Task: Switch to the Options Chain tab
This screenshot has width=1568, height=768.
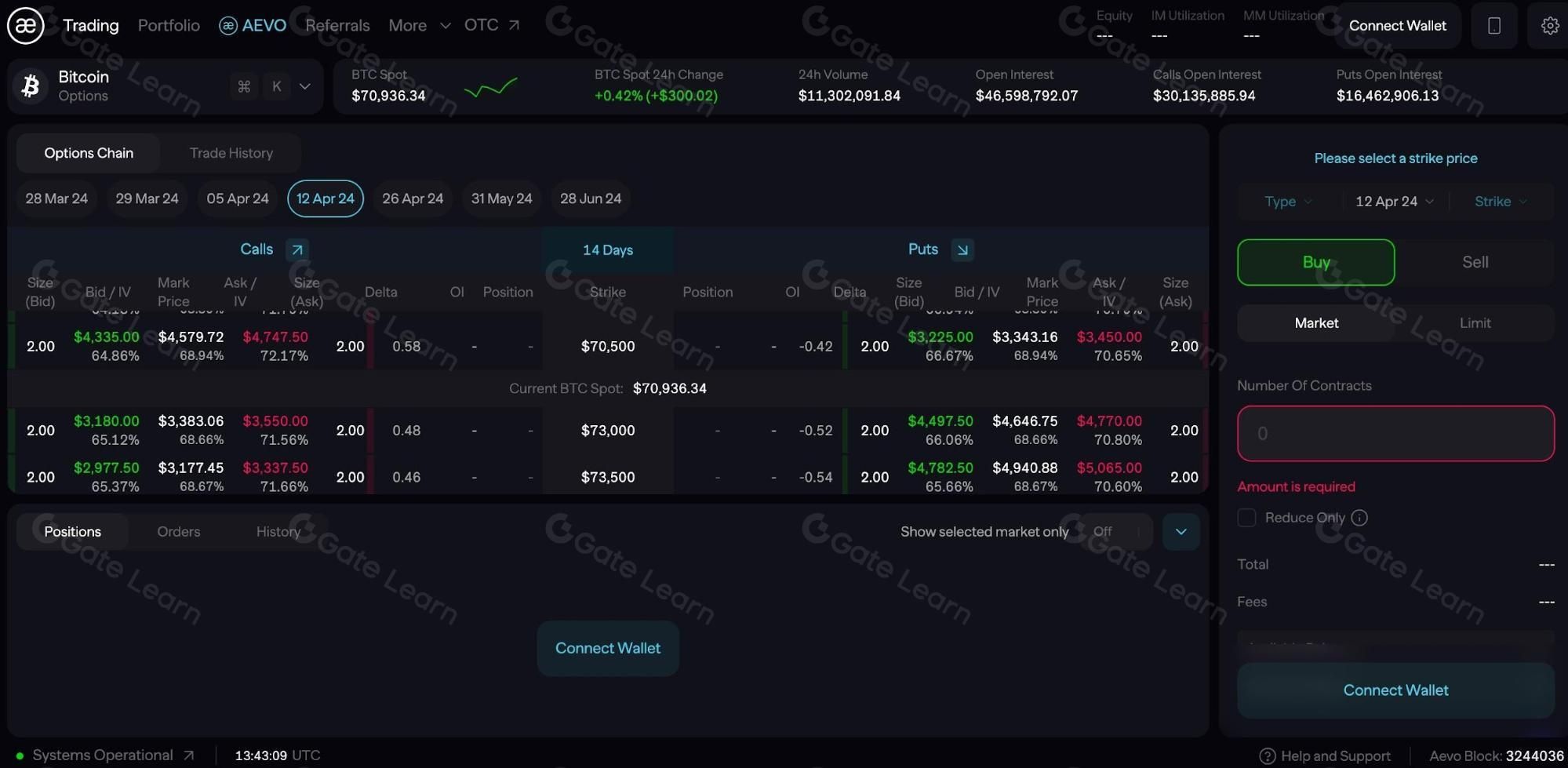Action: pos(89,153)
